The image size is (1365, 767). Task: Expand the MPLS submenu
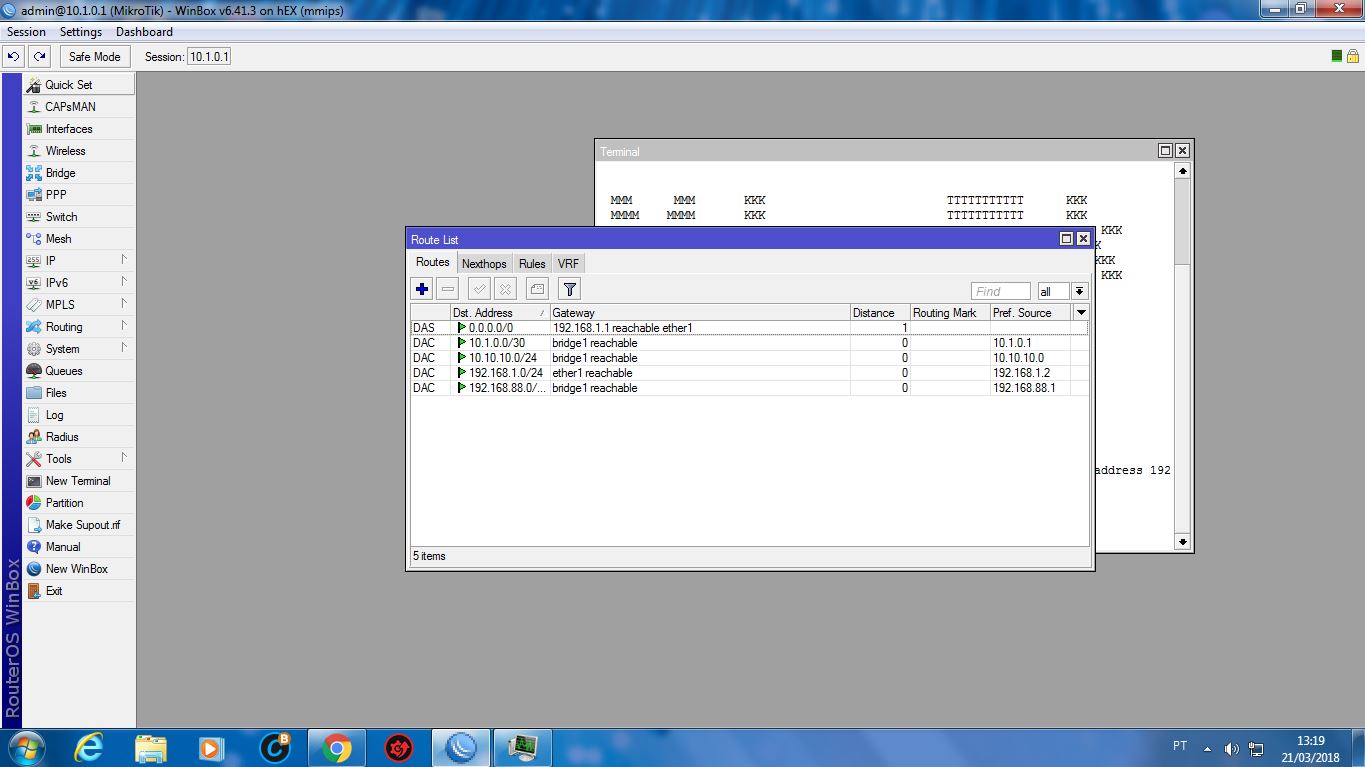(79, 305)
